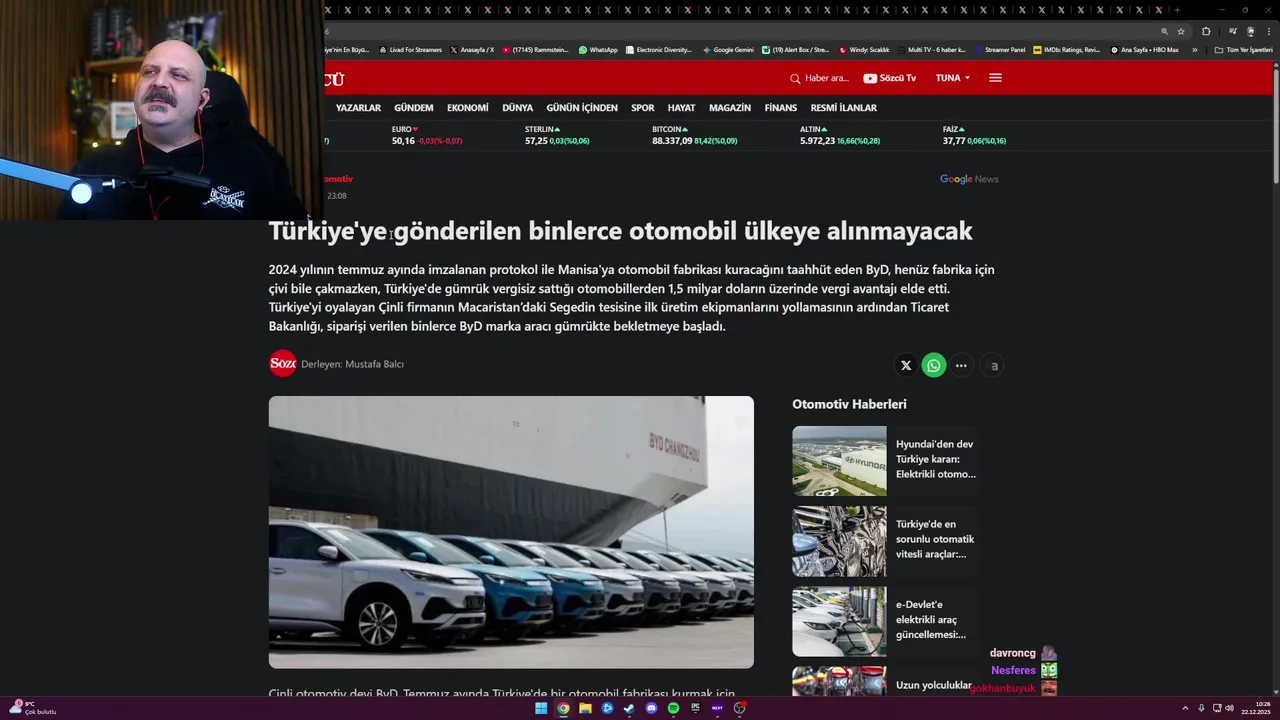Open Discord from taskbar
This screenshot has height=720, width=1280.
tap(651, 708)
